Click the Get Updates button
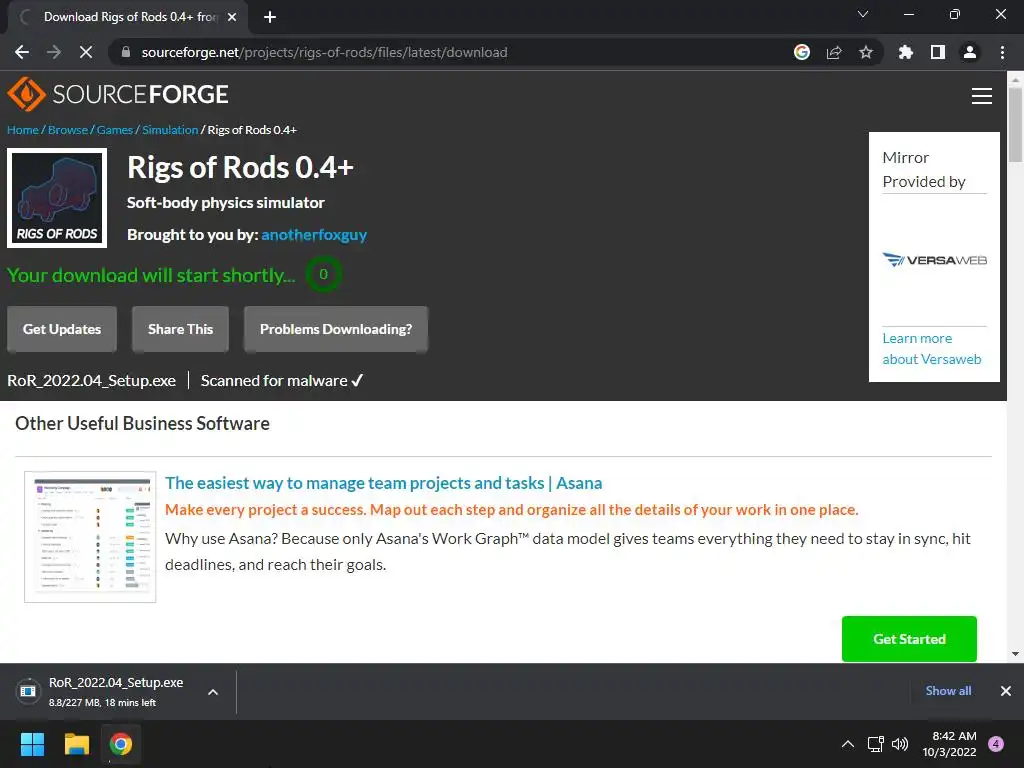 62,329
